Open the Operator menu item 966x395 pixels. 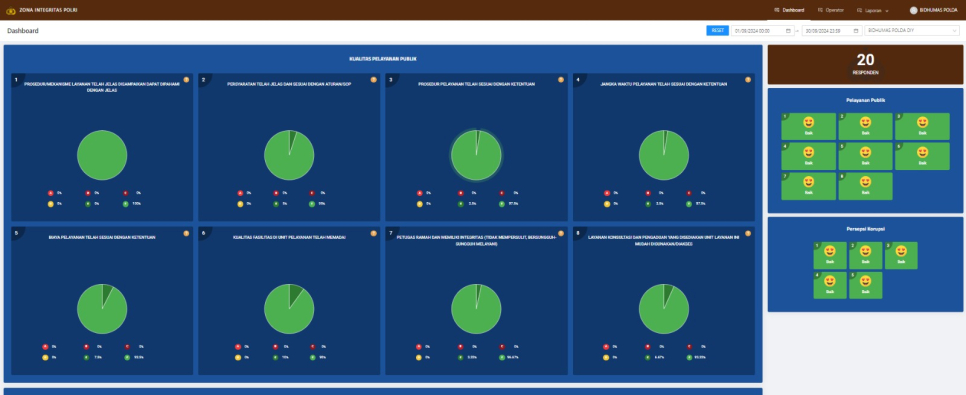pyautogui.click(x=830, y=10)
